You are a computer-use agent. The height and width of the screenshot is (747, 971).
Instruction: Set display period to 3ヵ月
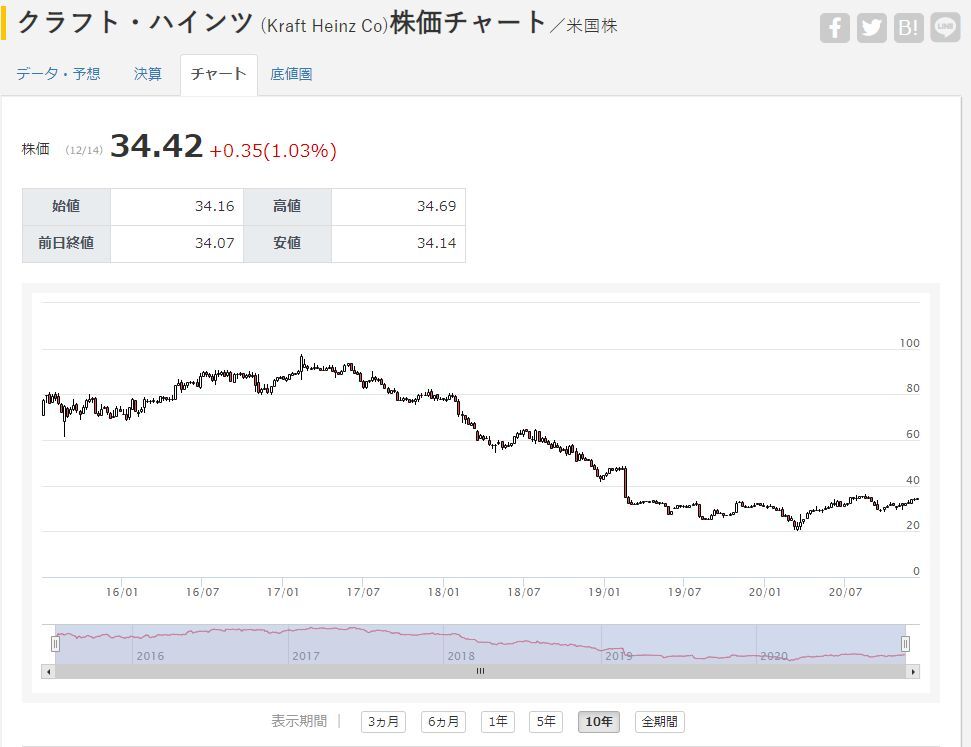(383, 722)
